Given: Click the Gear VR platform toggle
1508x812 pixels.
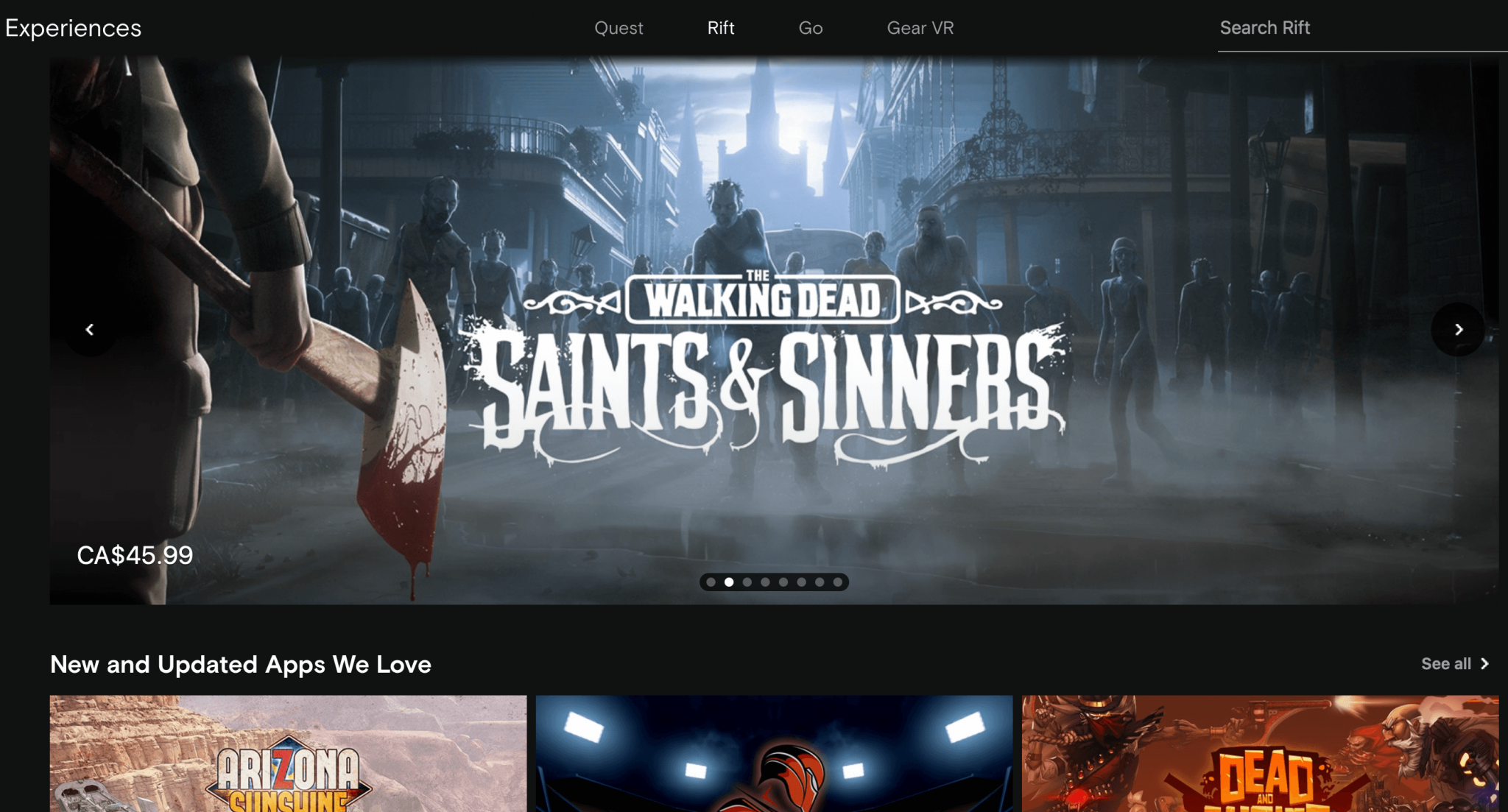Looking at the screenshot, I should click(x=920, y=27).
